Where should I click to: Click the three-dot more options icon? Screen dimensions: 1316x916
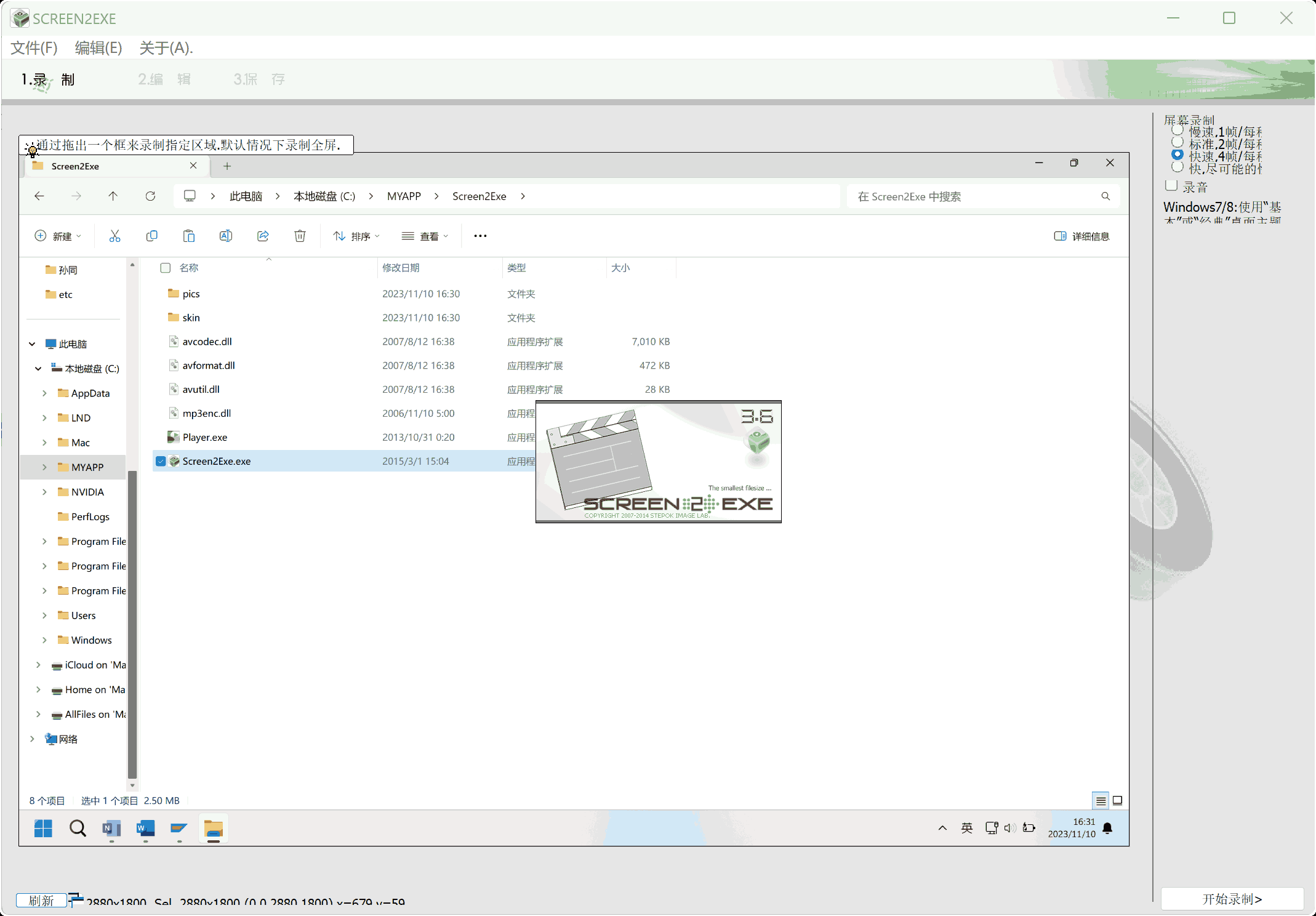point(480,236)
